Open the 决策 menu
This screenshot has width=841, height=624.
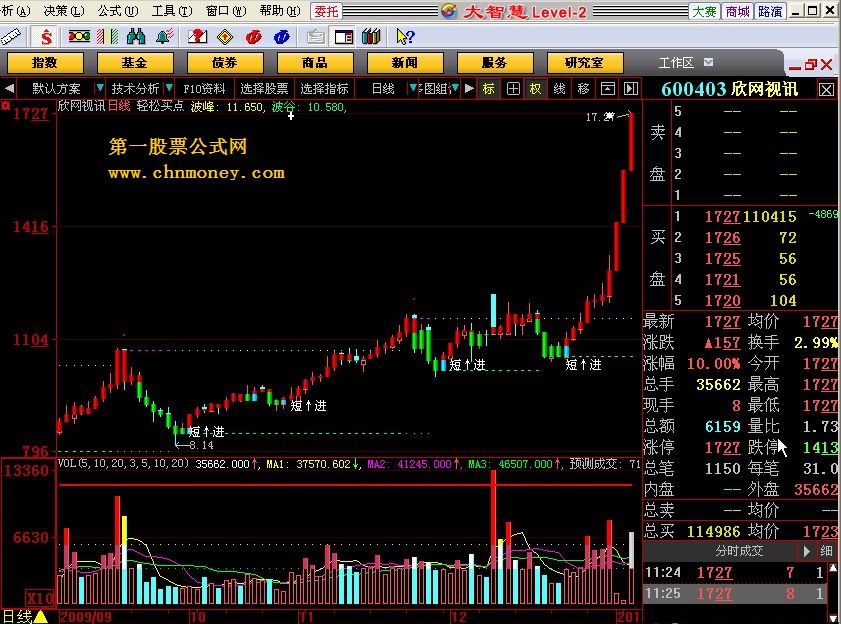tap(63, 11)
